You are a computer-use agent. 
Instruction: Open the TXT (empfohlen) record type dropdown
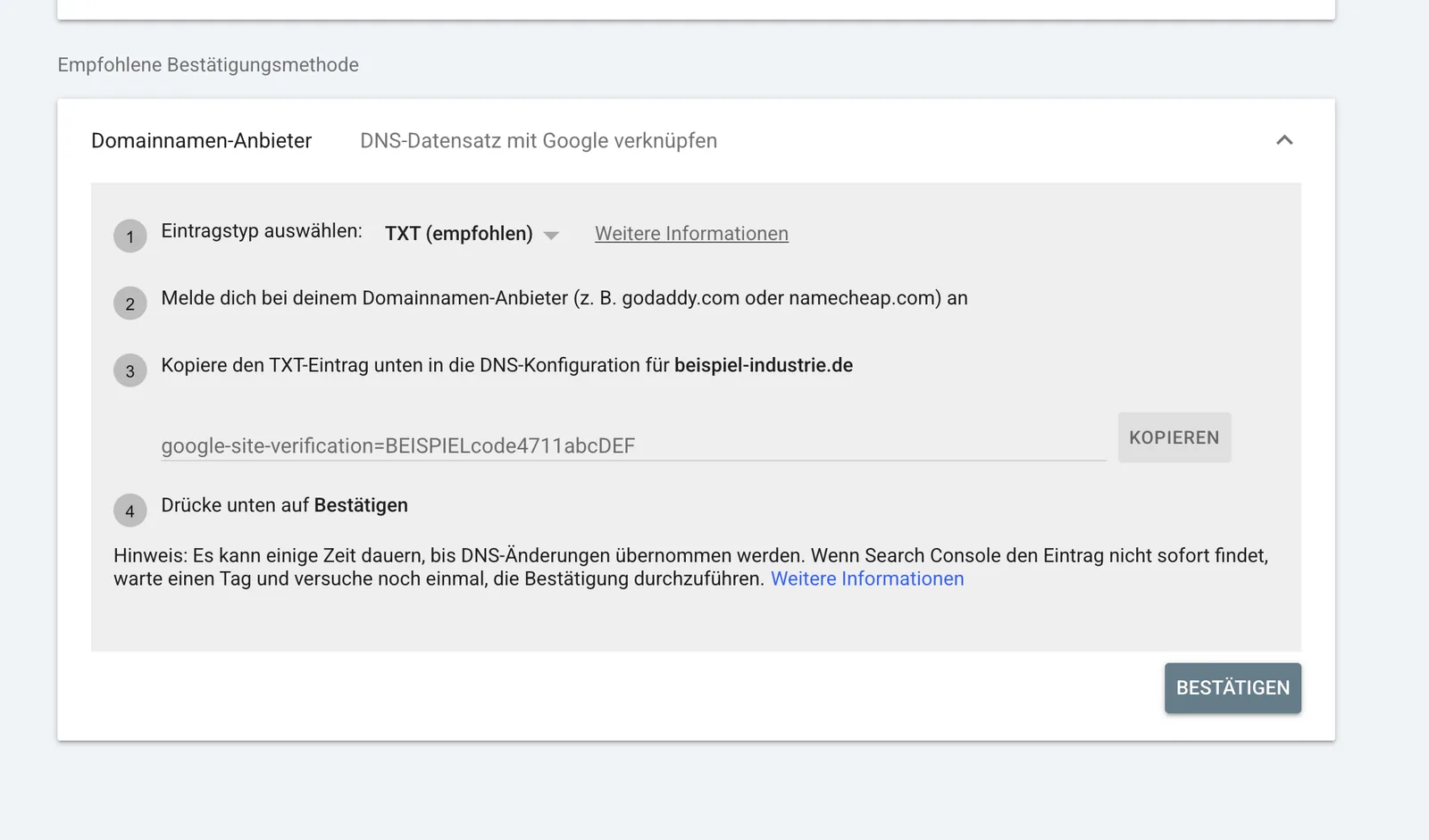pyautogui.click(x=472, y=234)
